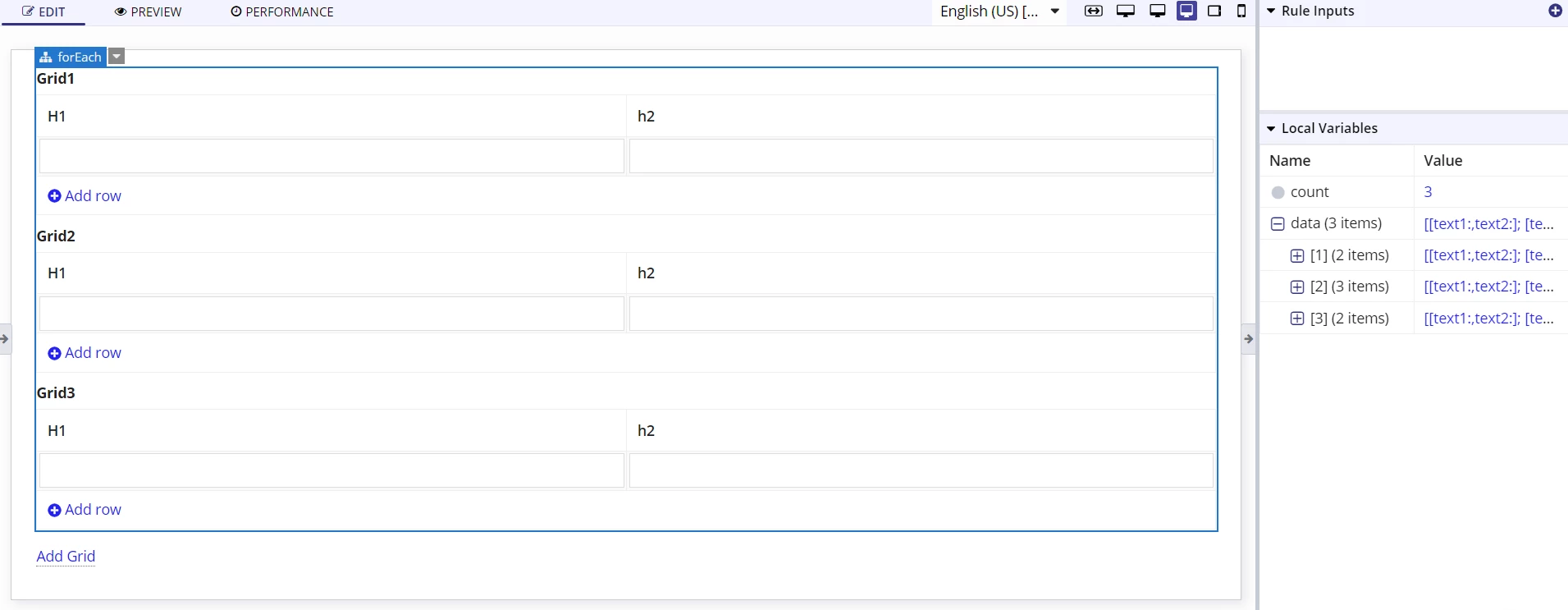Switch to the PREVIEW tab
1568x610 pixels.
(149, 12)
